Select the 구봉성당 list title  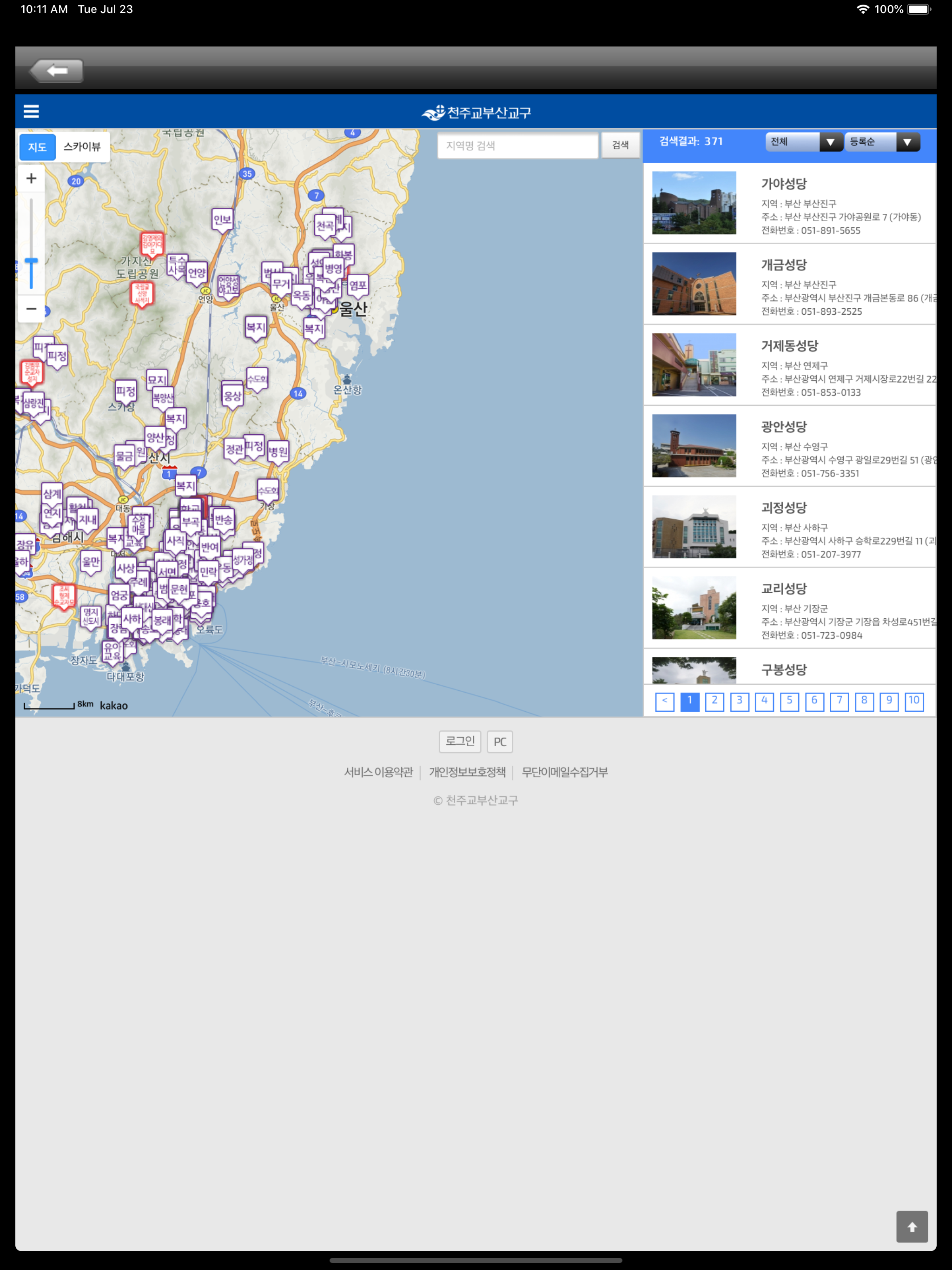tap(784, 669)
